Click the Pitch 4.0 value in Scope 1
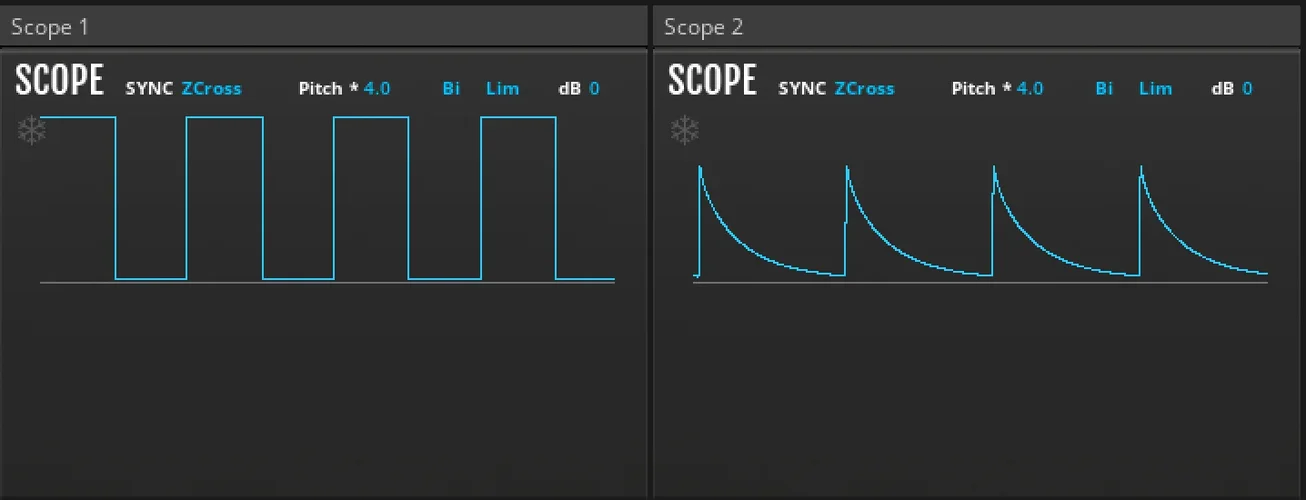 point(377,89)
